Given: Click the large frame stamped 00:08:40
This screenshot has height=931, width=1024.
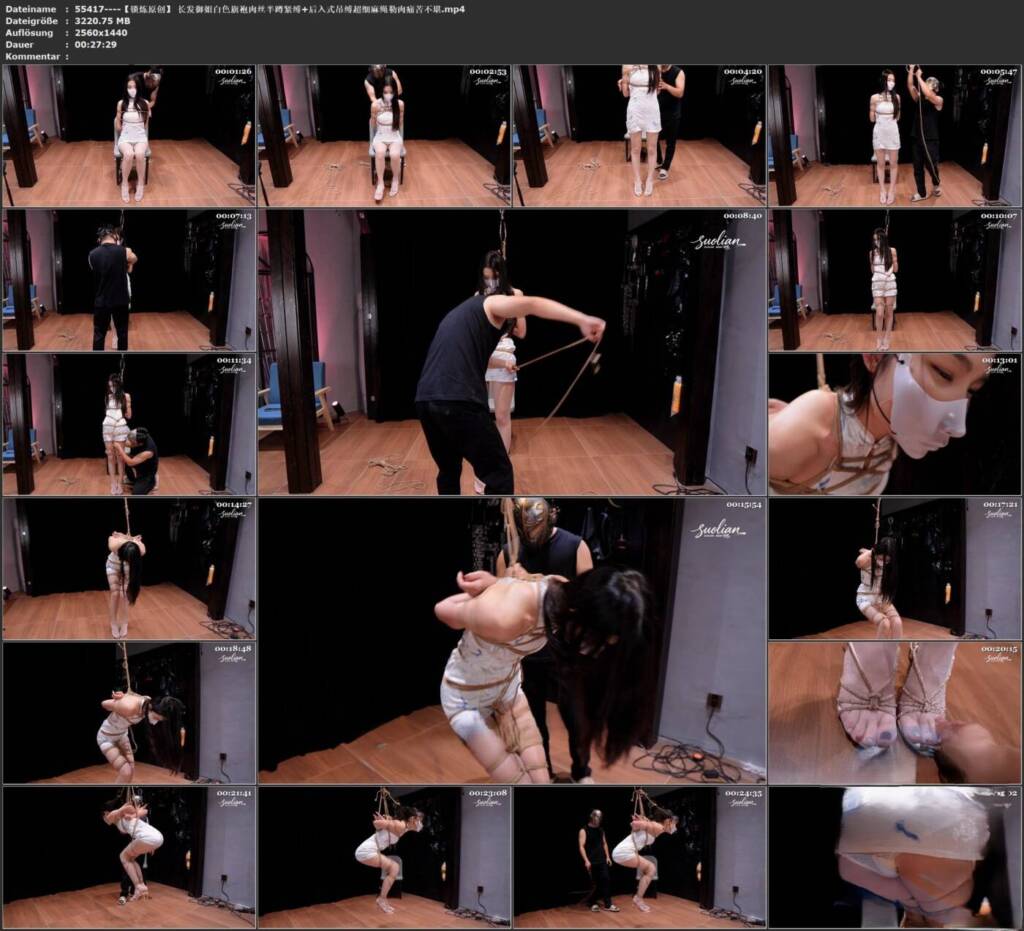Looking at the screenshot, I should tap(512, 352).
